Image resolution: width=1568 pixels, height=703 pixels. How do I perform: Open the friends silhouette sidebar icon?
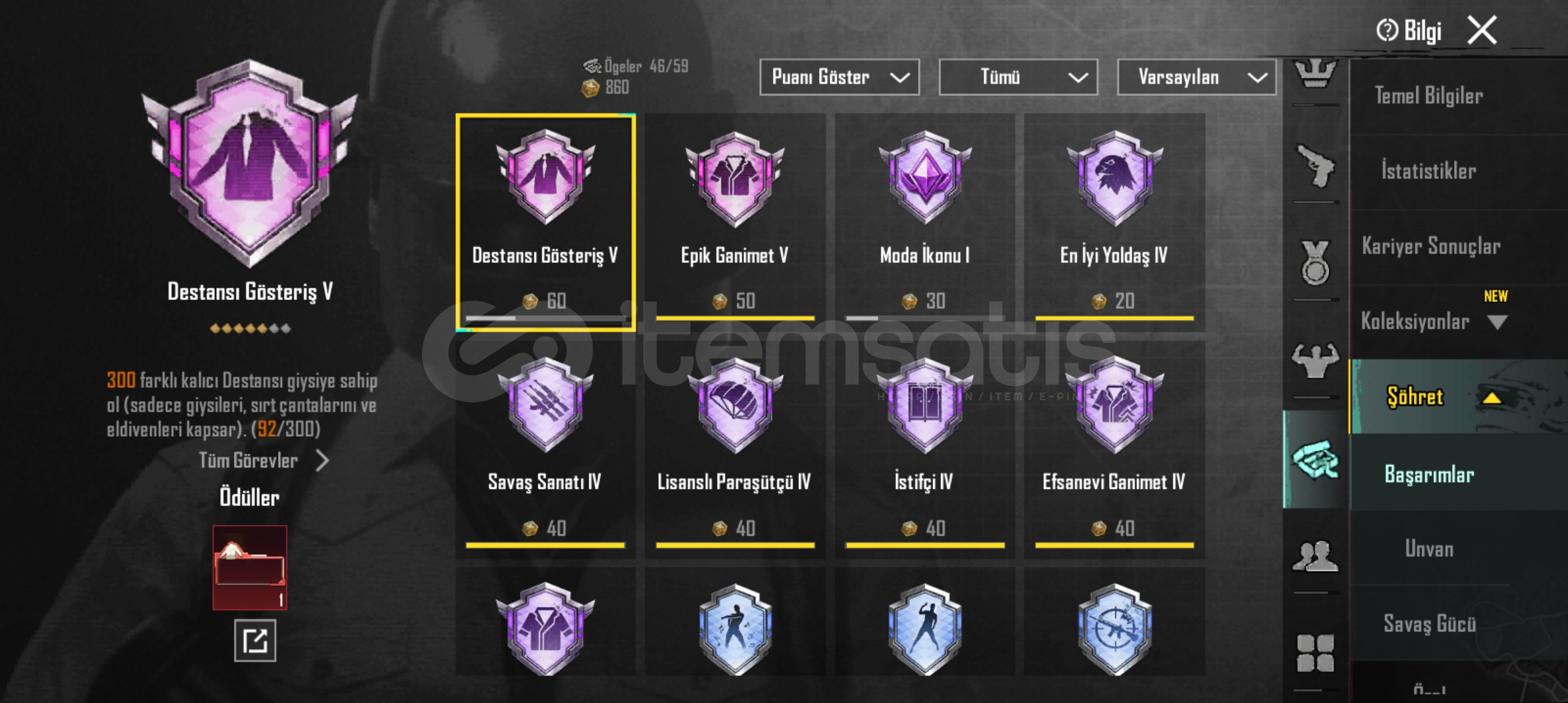[1315, 557]
